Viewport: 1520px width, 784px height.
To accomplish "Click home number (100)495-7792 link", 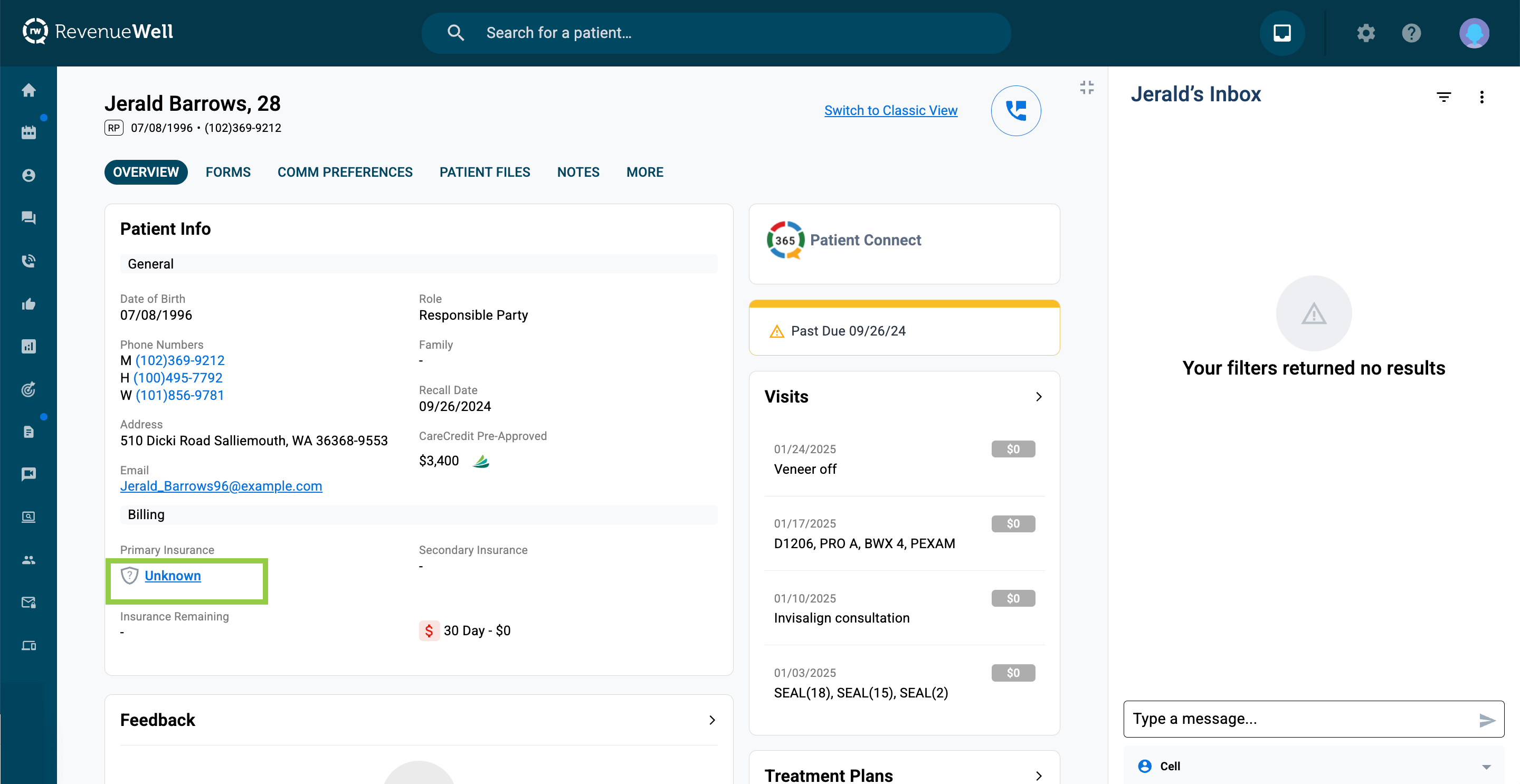I will click(x=178, y=378).
